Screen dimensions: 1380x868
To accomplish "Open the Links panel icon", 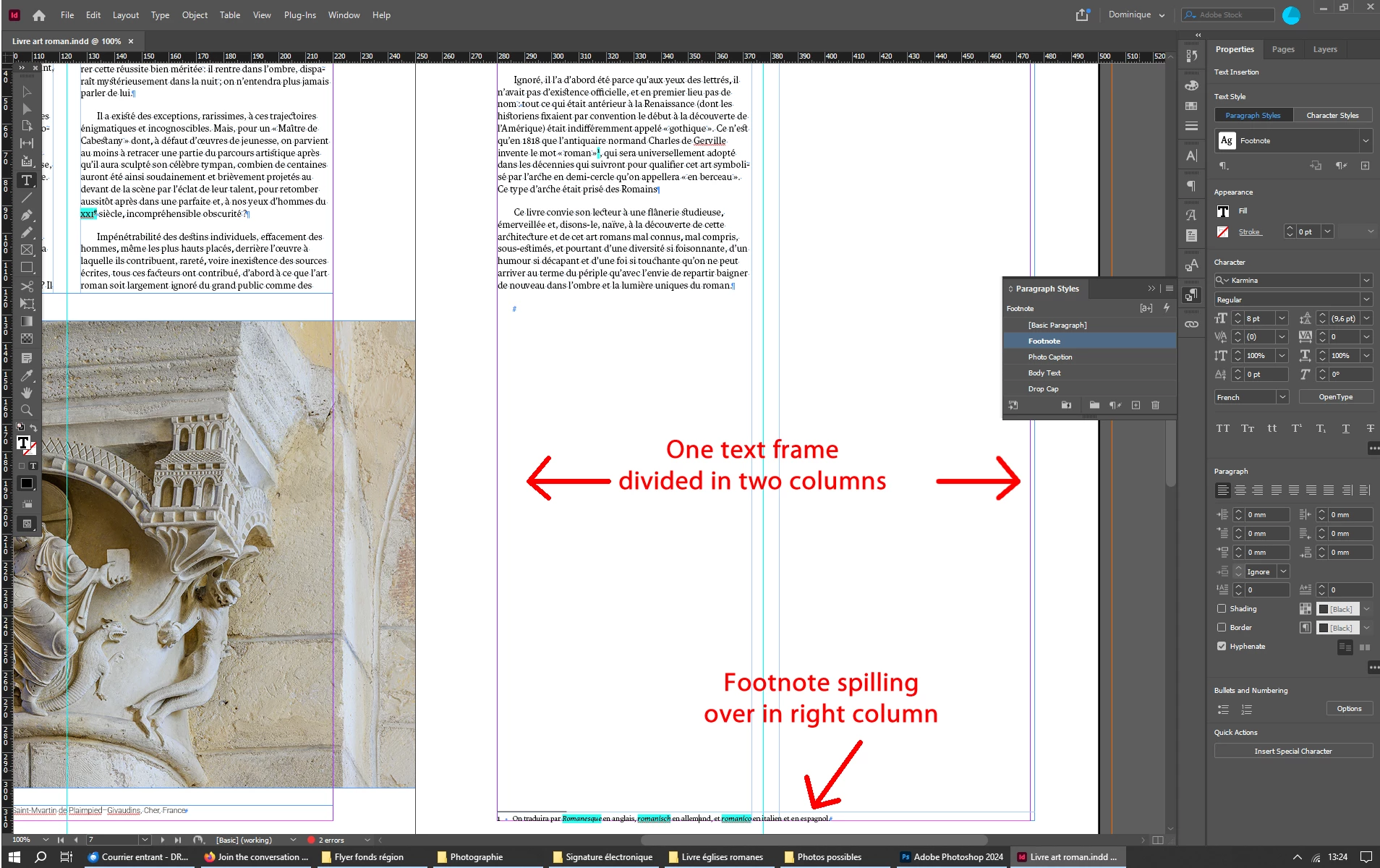I will (1191, 324).
